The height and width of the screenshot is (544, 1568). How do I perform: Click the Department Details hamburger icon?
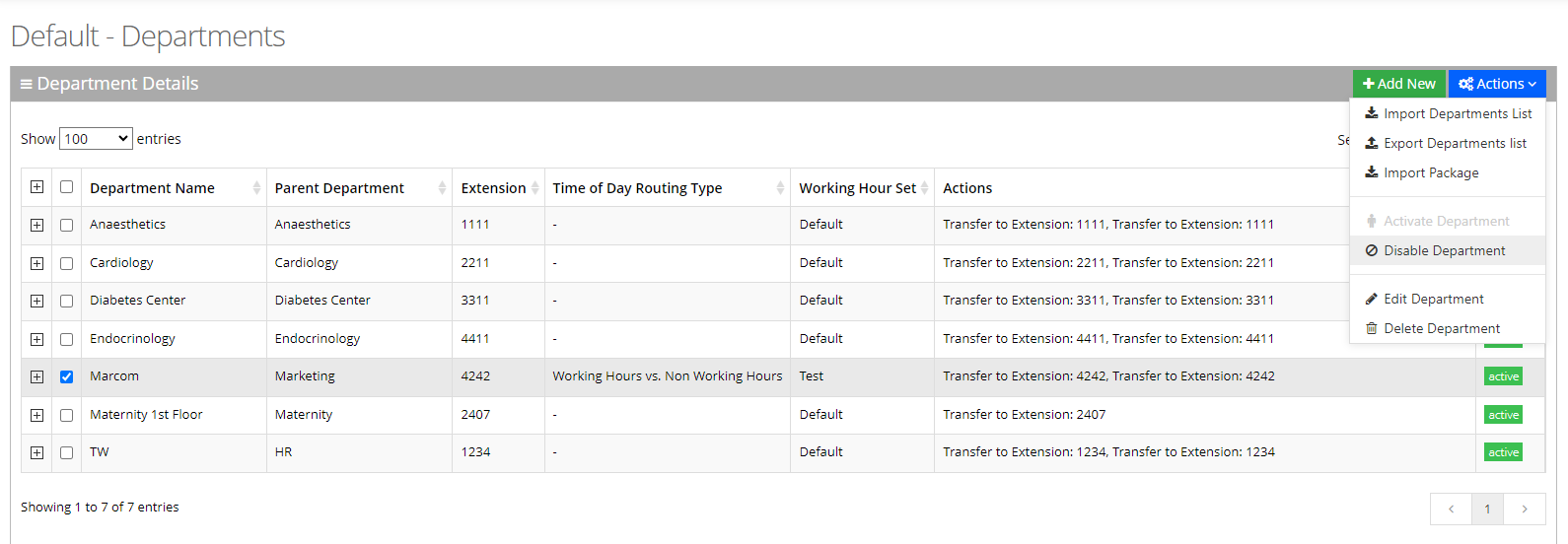(x=26, y=84)
